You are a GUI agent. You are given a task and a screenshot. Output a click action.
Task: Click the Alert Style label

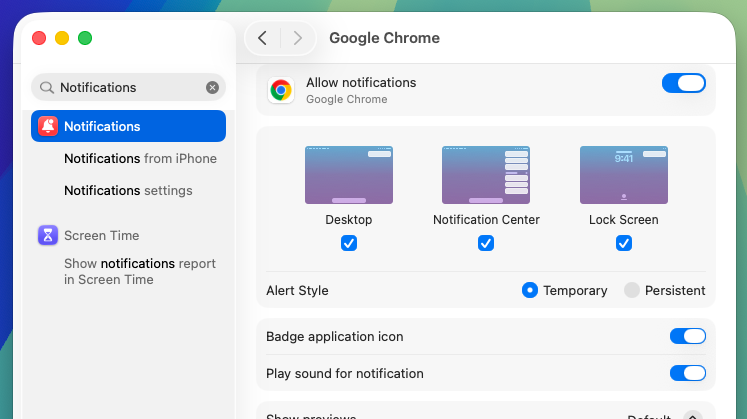pyautogui.click(x=297, y=290)
